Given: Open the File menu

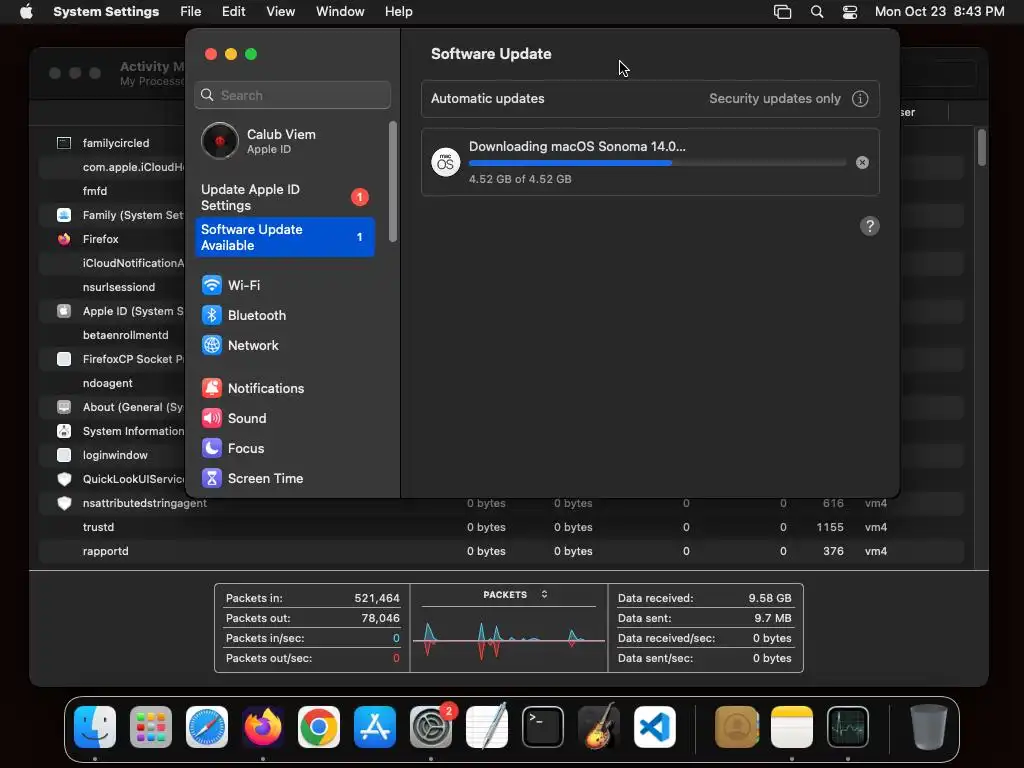Looking at the screenshot, I should (191, 12).
